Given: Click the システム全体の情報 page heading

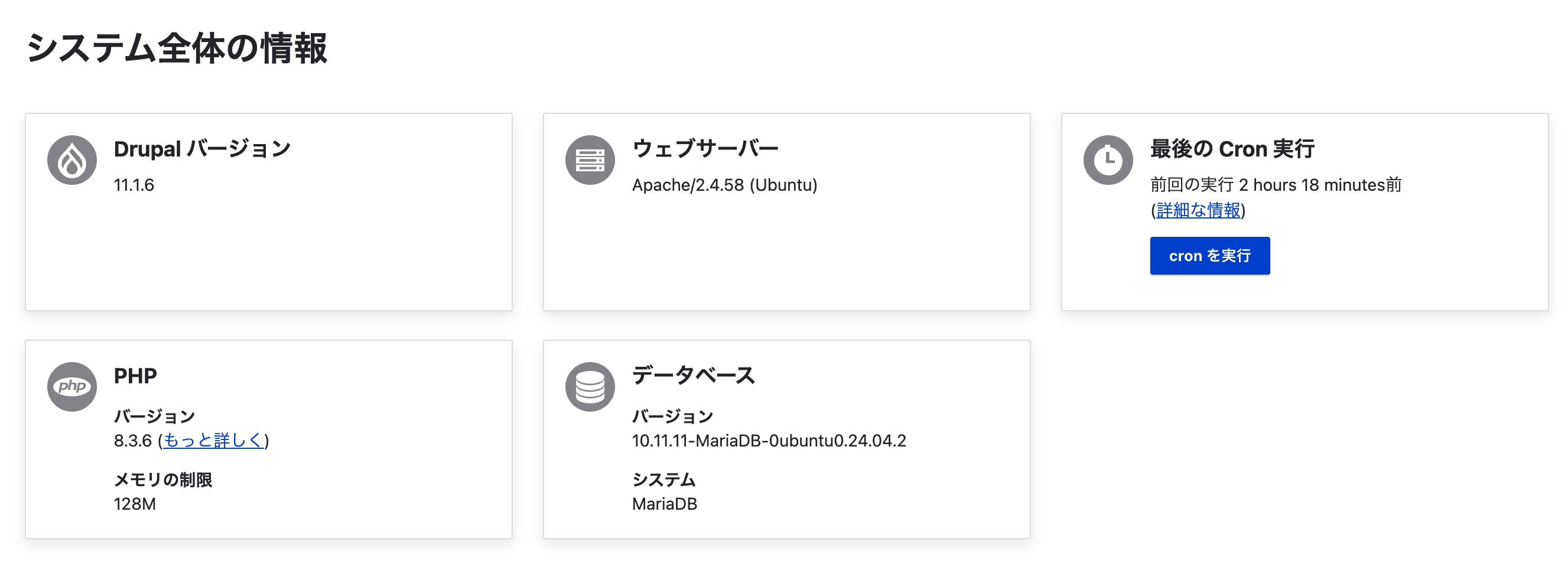Looking at the screenshot, I should click(177, 48).
